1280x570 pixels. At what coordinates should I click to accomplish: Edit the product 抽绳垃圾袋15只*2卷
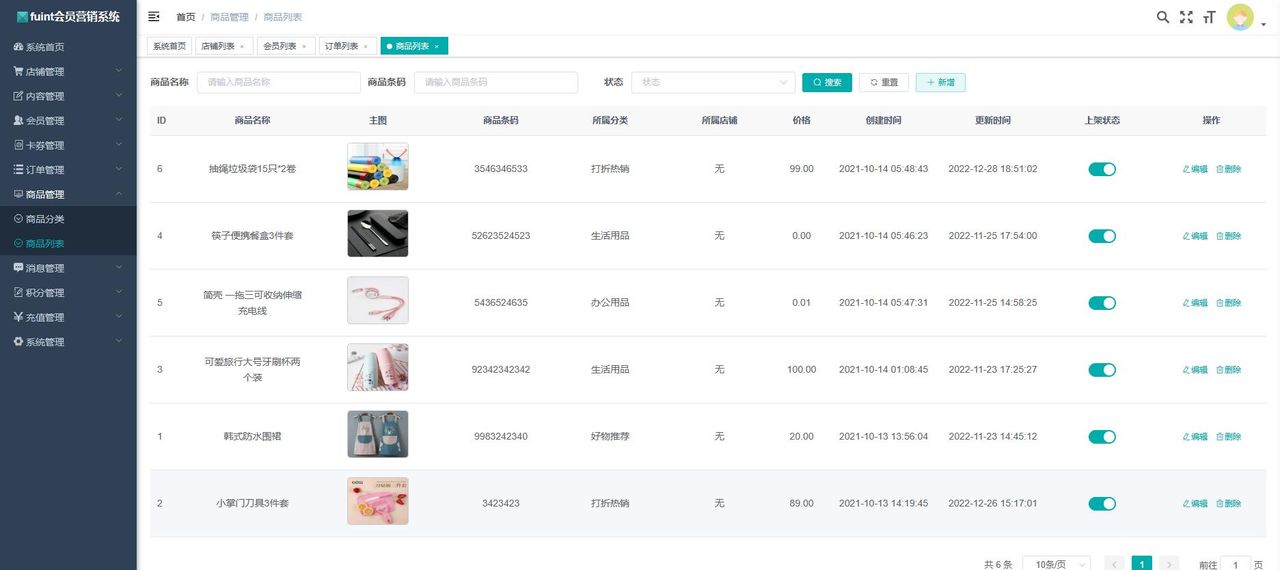coord(1195,169)
